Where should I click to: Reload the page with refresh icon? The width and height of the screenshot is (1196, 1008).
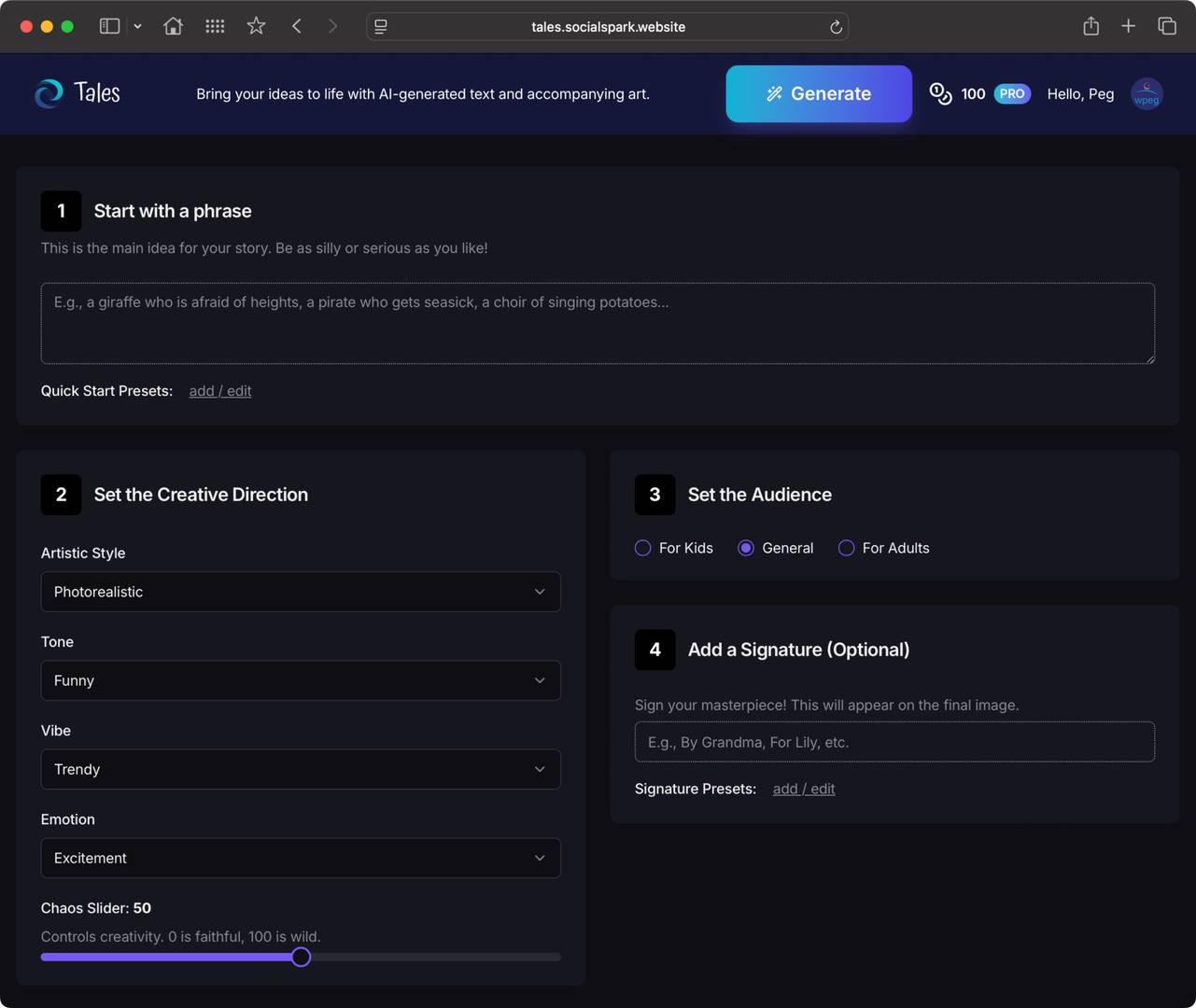pyautogui.click(x=836, y=27)
